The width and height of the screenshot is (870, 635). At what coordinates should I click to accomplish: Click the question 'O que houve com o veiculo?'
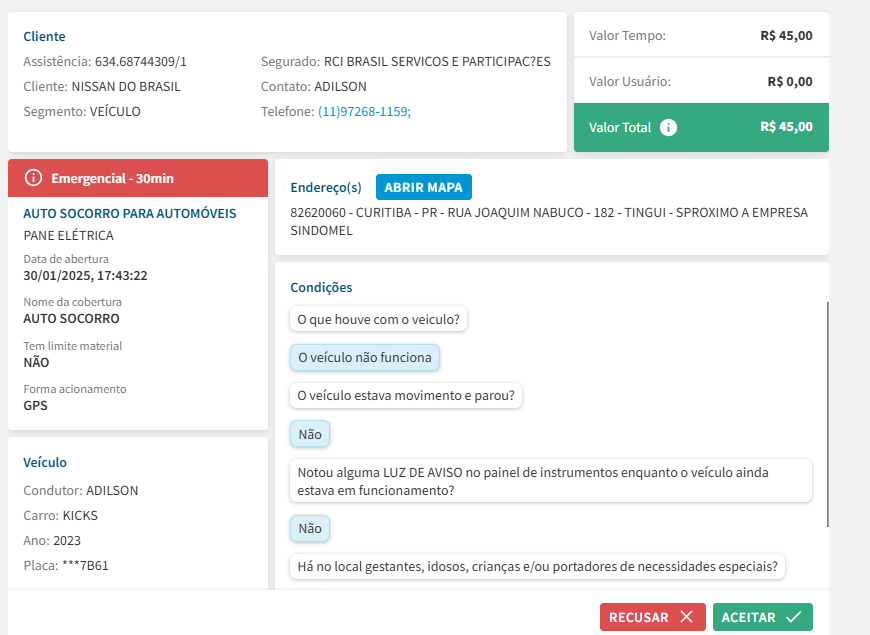tap(379, 319)
